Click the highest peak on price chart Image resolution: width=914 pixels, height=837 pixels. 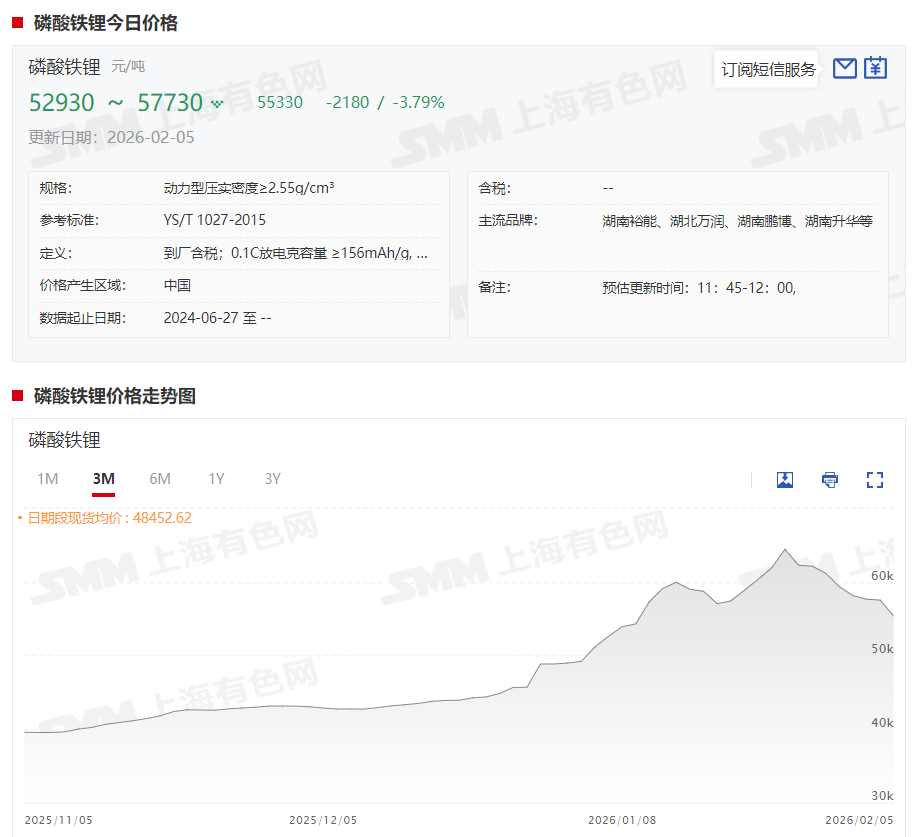786,550
